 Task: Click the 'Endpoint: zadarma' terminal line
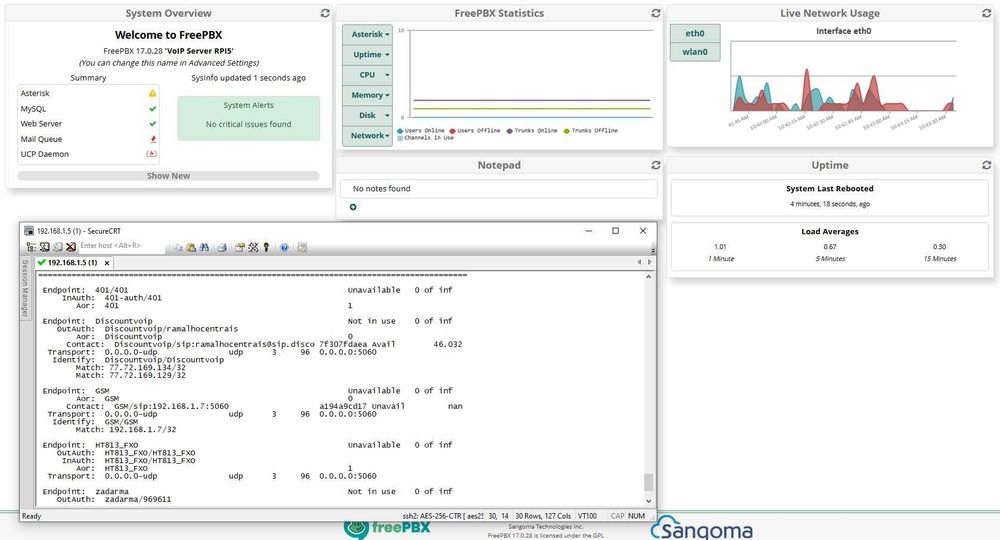[x=85, y=492]
